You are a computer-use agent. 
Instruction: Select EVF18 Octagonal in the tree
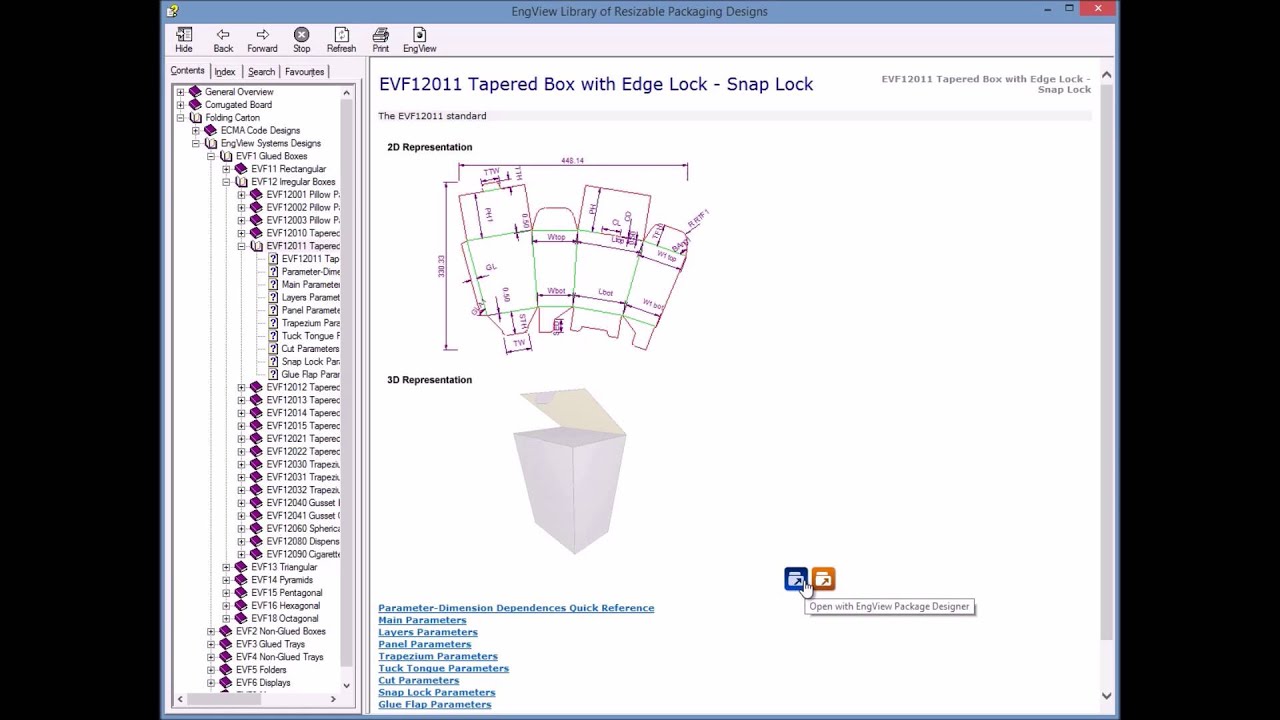click(x=285, y=619)
